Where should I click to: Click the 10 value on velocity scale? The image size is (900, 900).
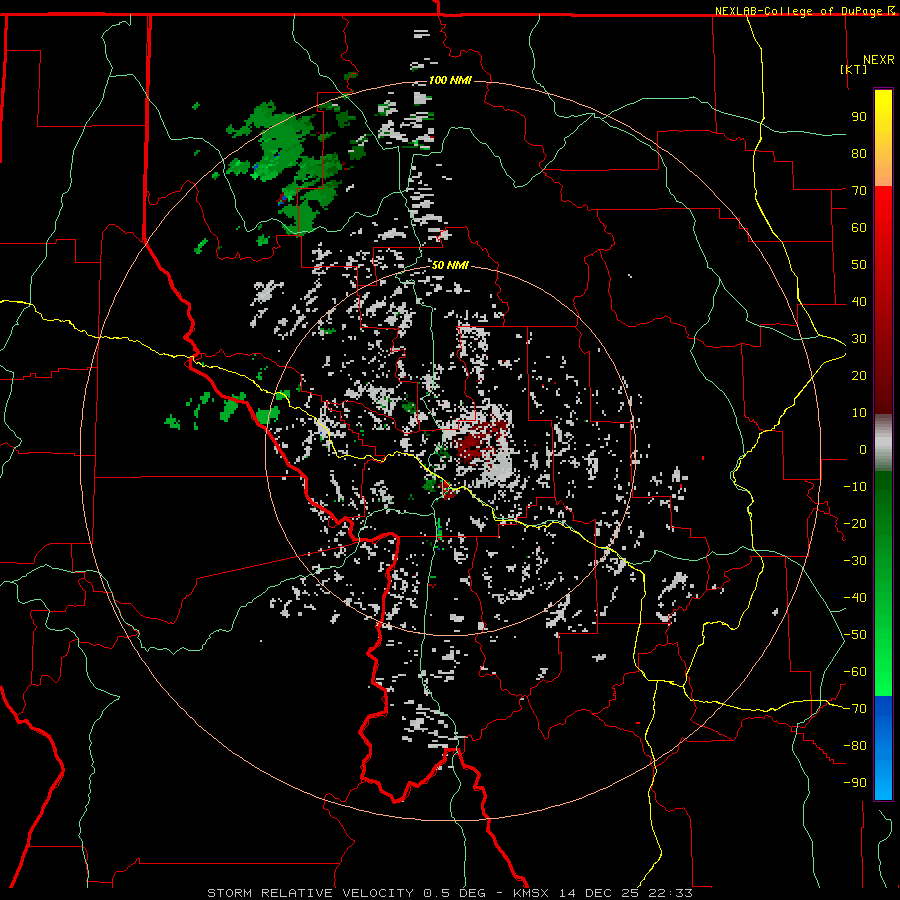coord(859,413)
